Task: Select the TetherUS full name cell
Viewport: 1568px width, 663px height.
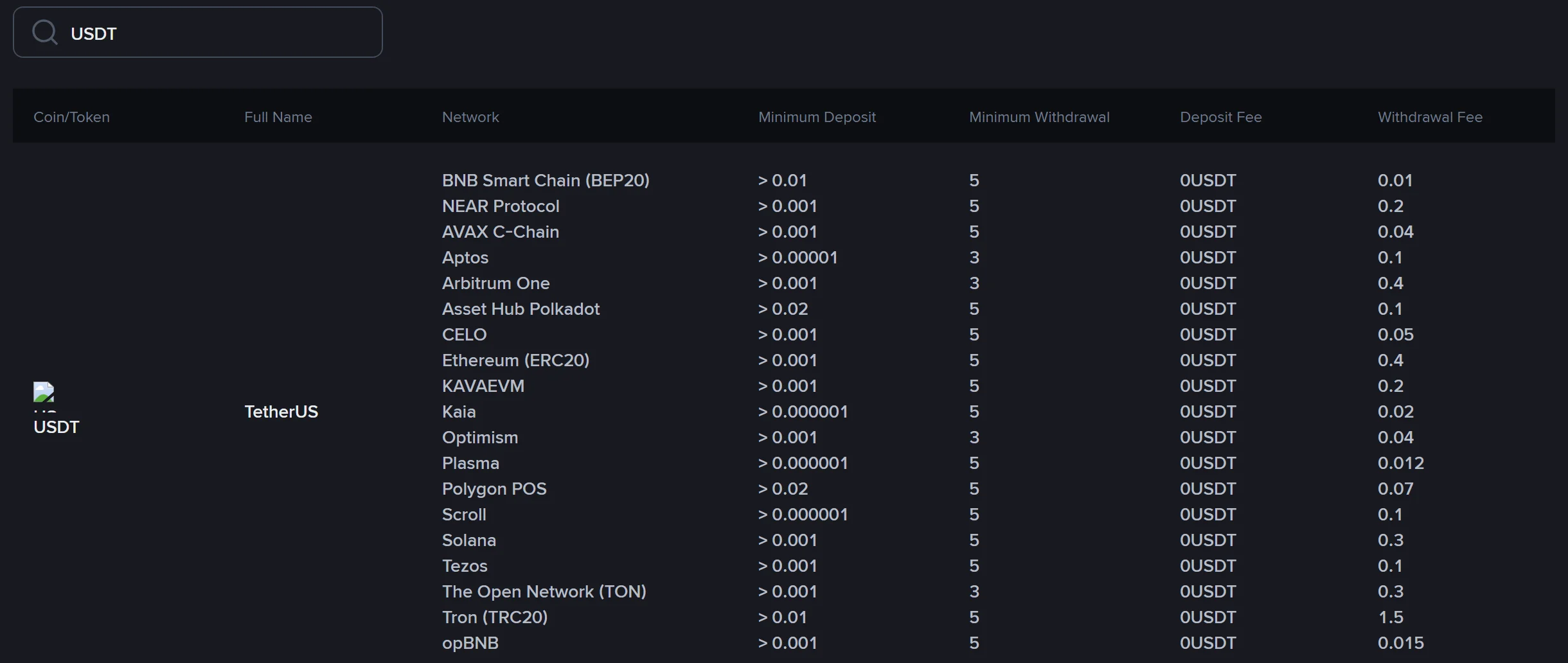Action: point(281,412)
